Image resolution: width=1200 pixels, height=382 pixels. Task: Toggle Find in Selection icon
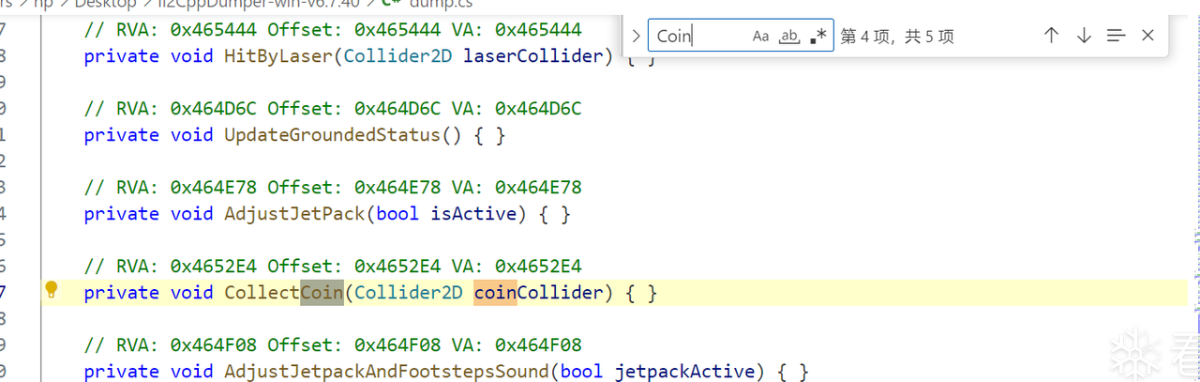pyautogui.click(x=1116, y=36)
